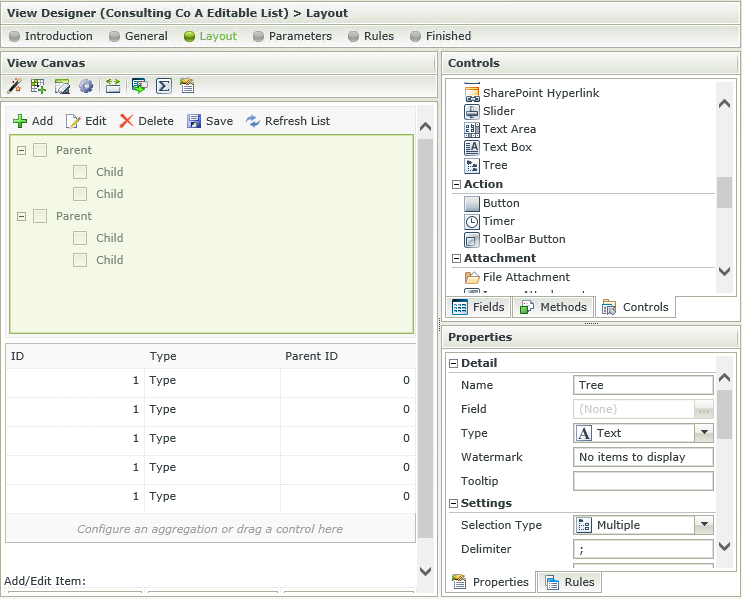Open the Rules tab in Properties panel
This screenshot has height=599, width=742.
click(x=570, y=582)
